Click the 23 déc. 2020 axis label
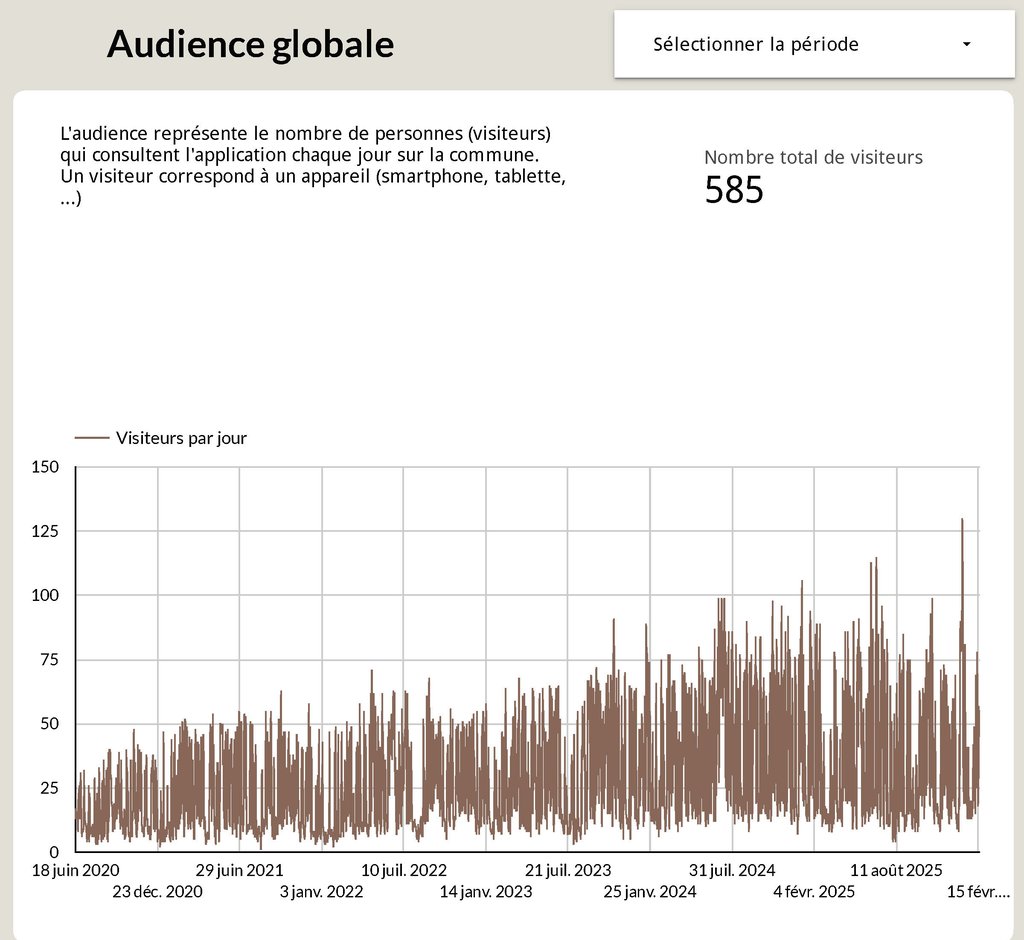Screen dimensions: 1024x940 (x=157, y=892)
